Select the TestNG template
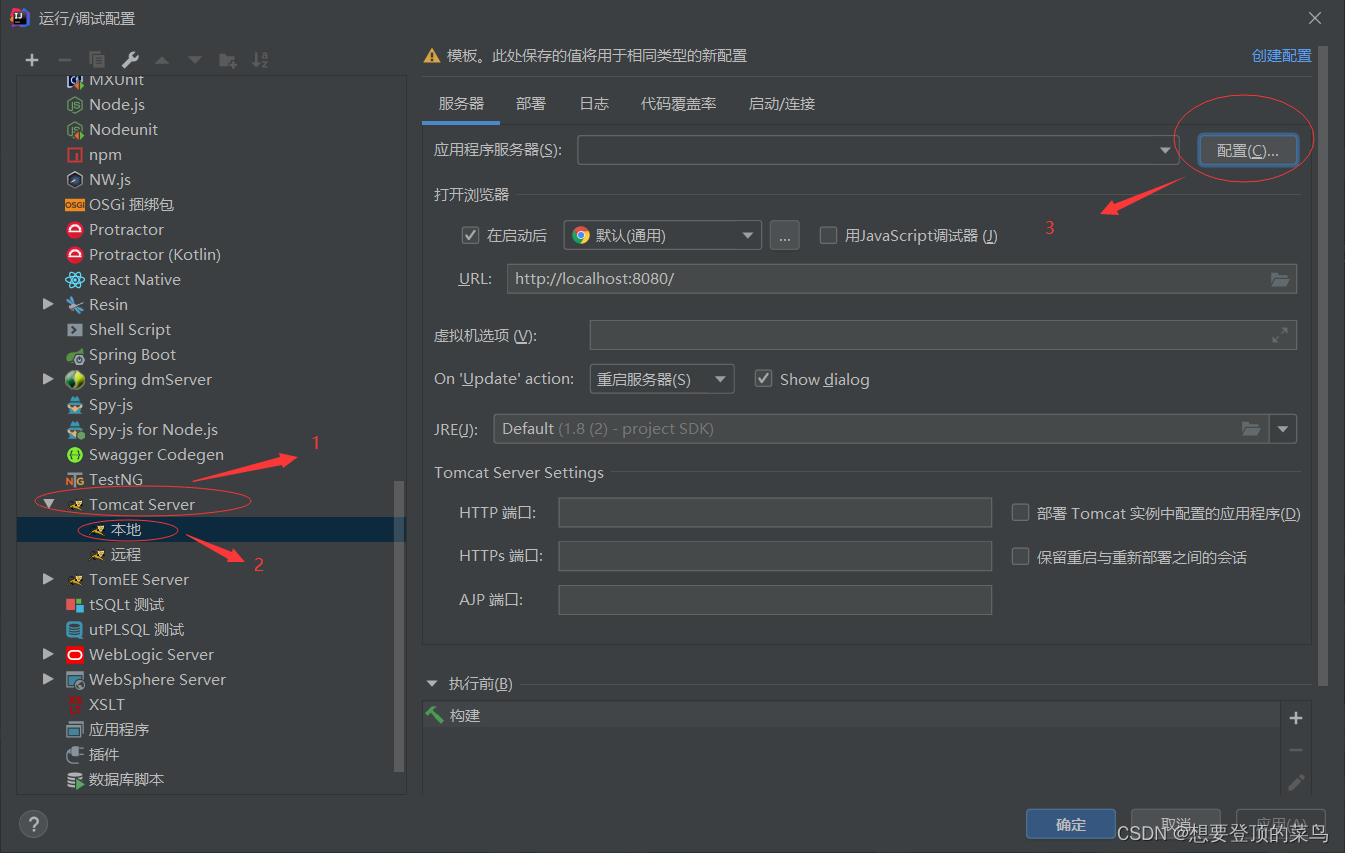This screenshot has width=1345, height=853. 116,479
